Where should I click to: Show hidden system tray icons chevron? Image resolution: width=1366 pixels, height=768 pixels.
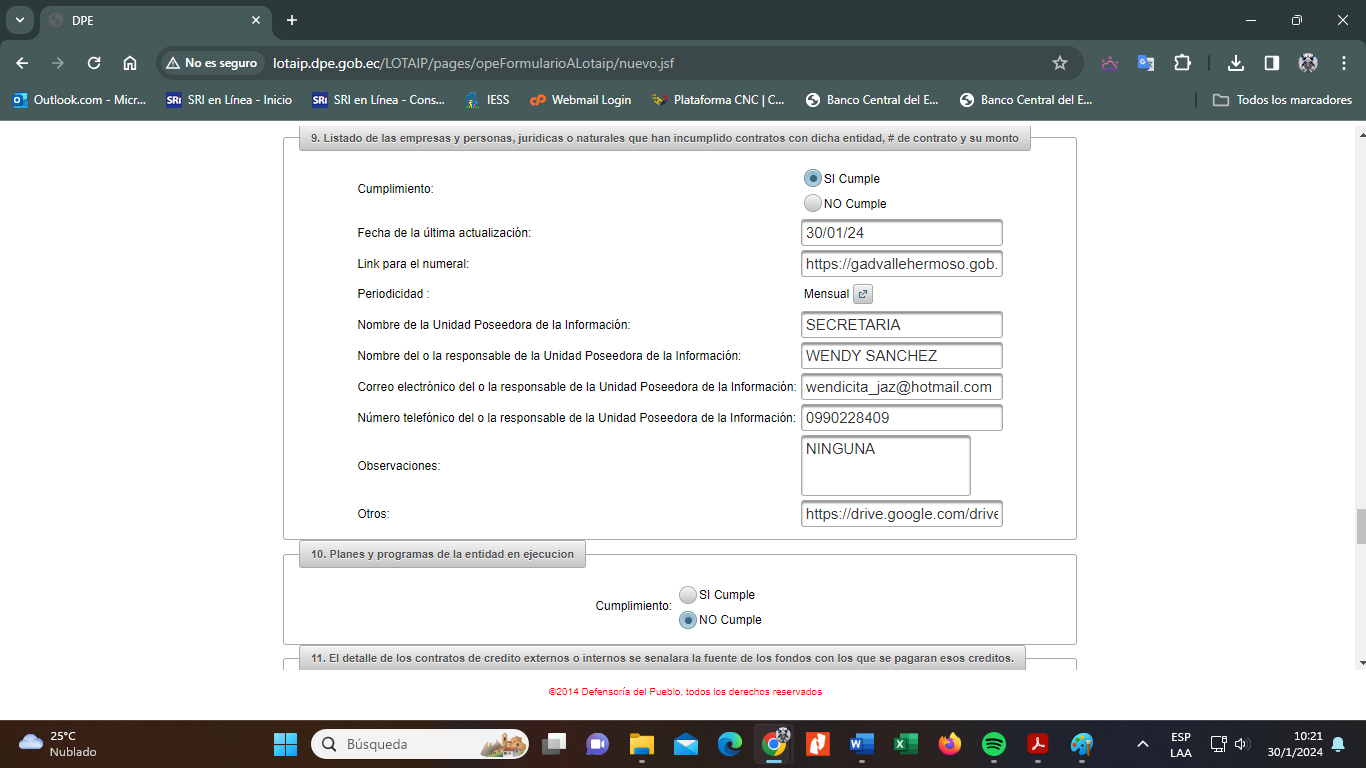[1143, 744]
